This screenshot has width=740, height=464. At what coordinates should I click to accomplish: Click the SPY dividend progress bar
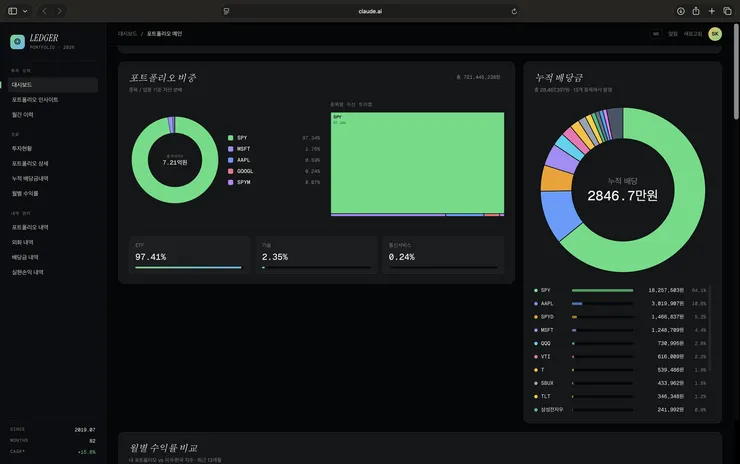pyautogui.click(x=603, y=290)
